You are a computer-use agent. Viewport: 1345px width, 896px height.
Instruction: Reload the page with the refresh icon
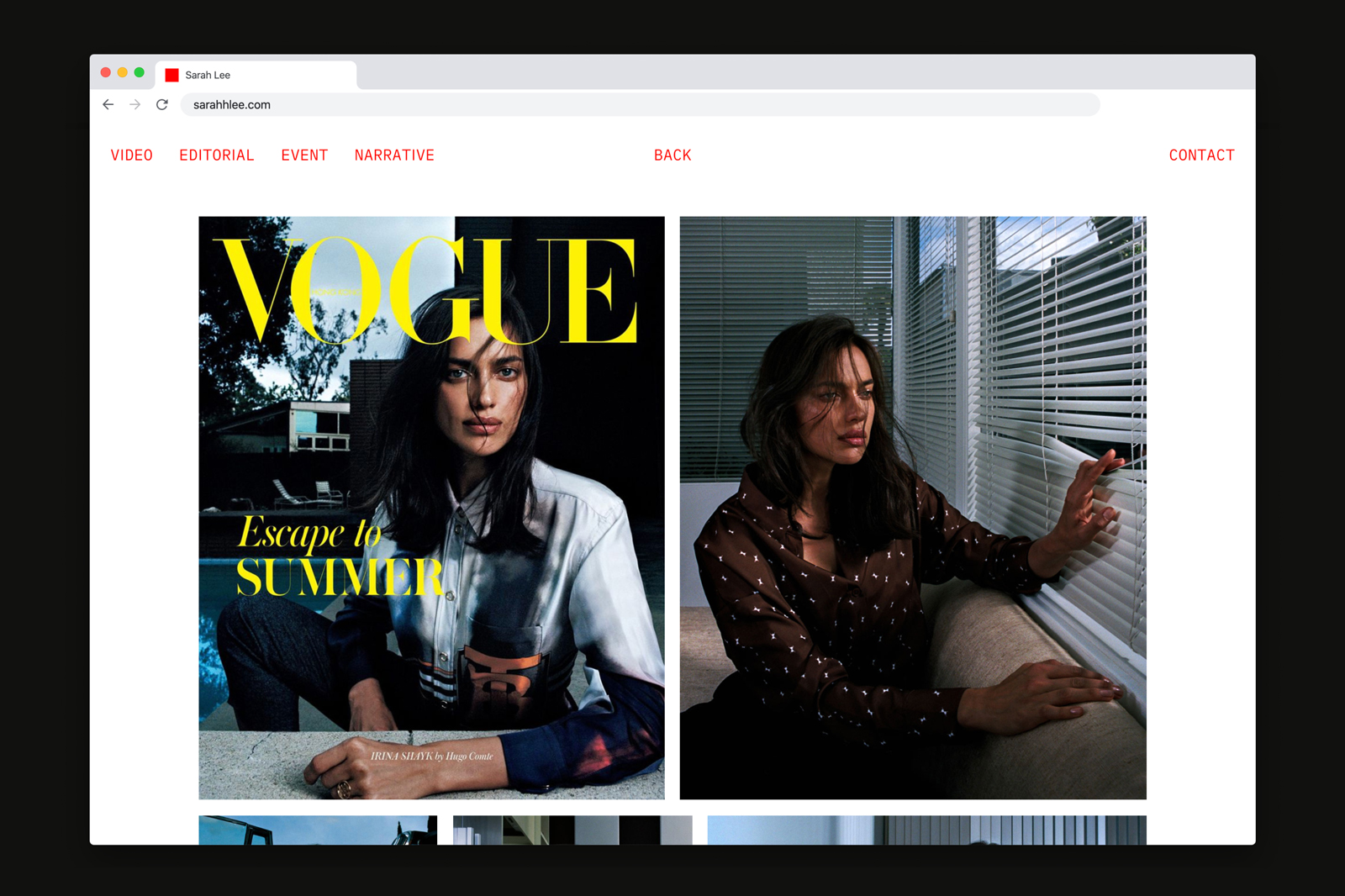click(162, 104)
